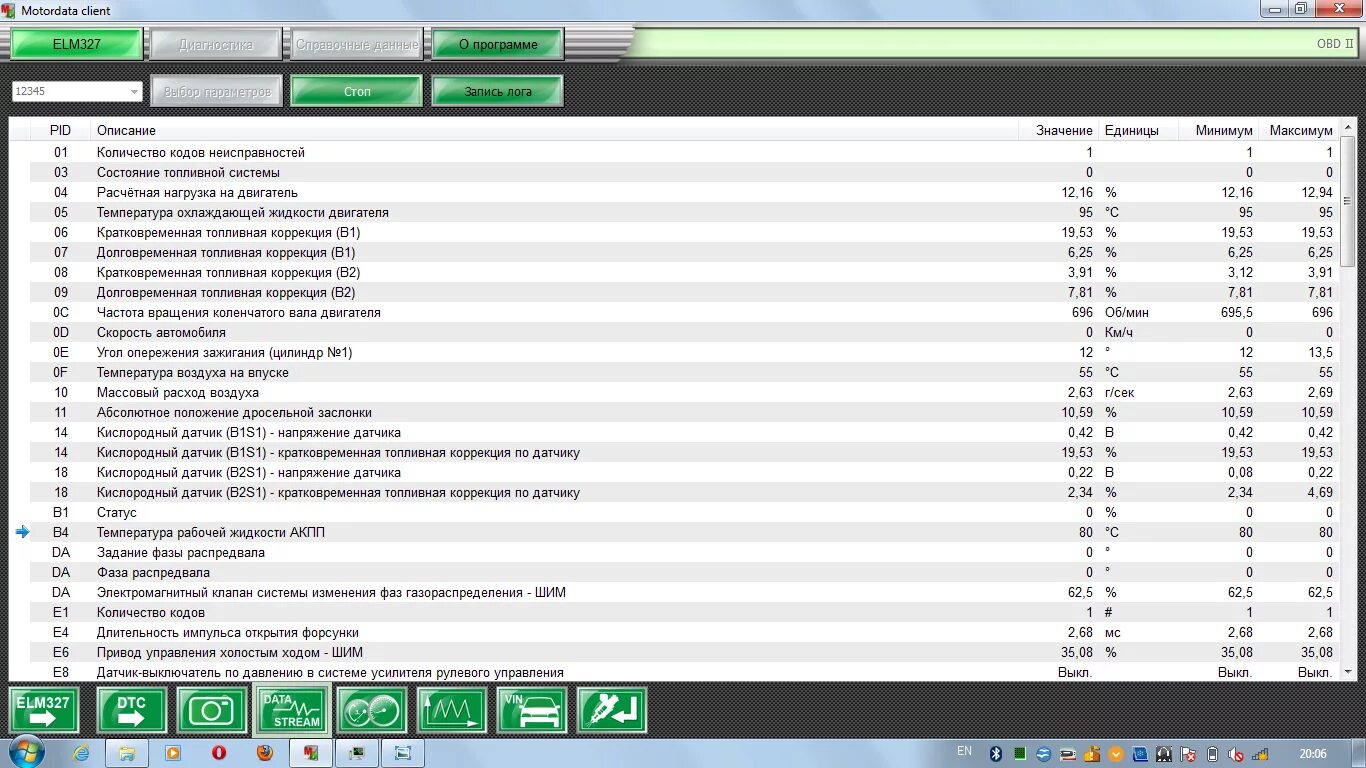Click the Стоп button
The height and width of the screenshot is (768, 1366).
click(x=357, y=91)
